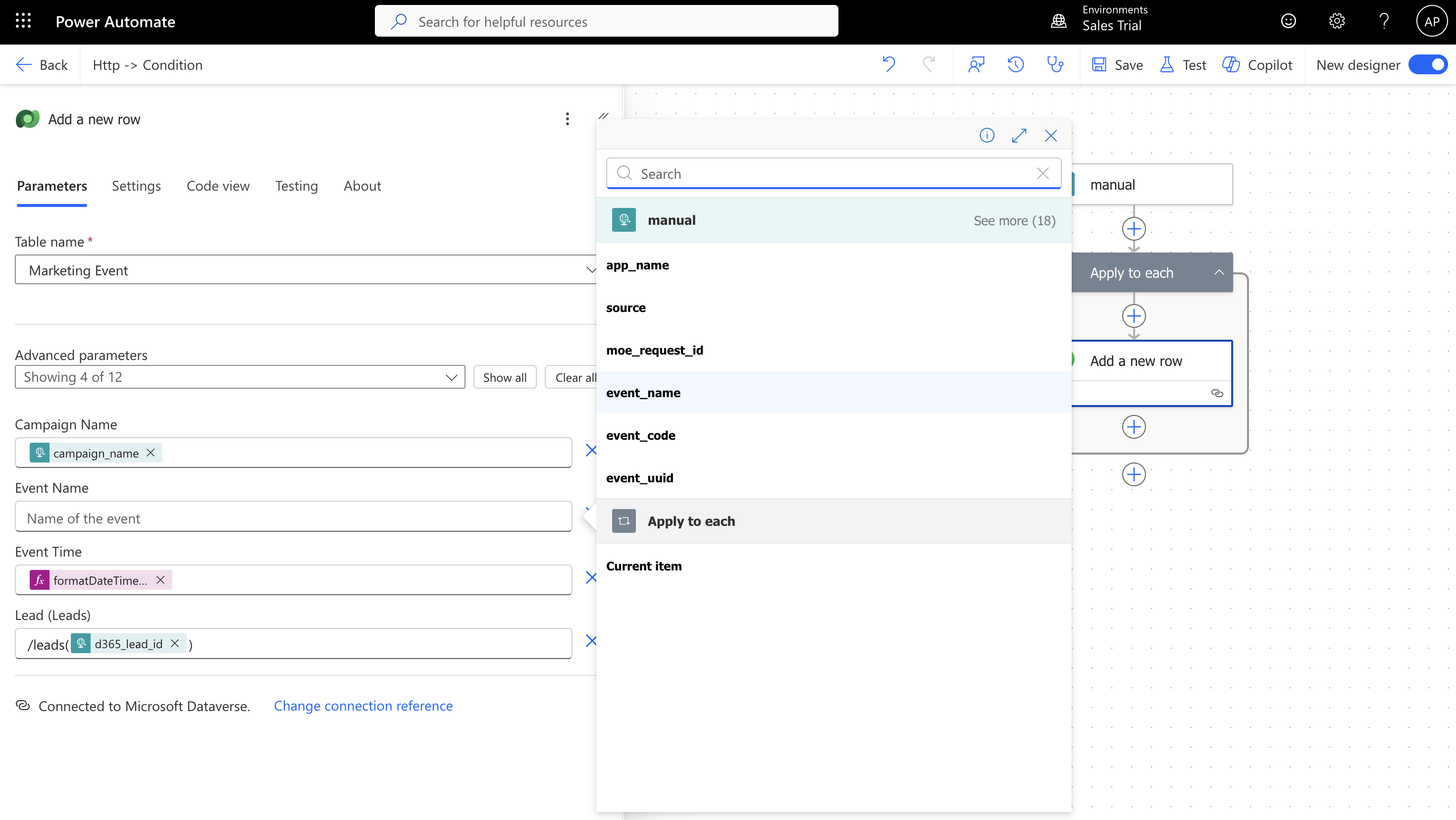Switch to the Code view tab
The image size is (1456, 820).
pos(218,186)
